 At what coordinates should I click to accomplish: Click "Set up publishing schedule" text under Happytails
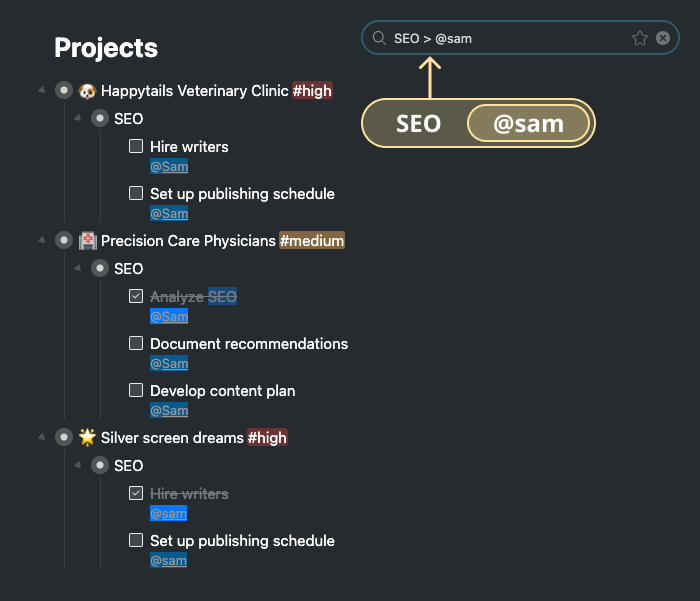point(242,194)
